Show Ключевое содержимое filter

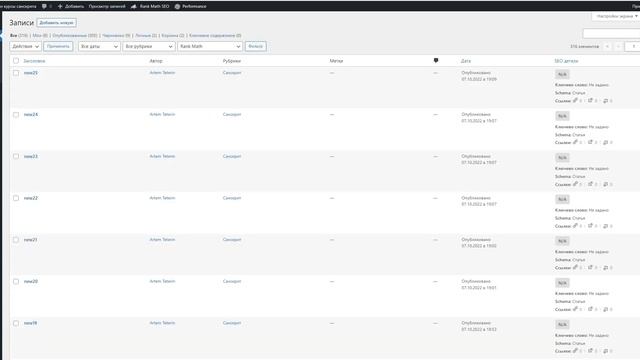click(x=215, y=36)
